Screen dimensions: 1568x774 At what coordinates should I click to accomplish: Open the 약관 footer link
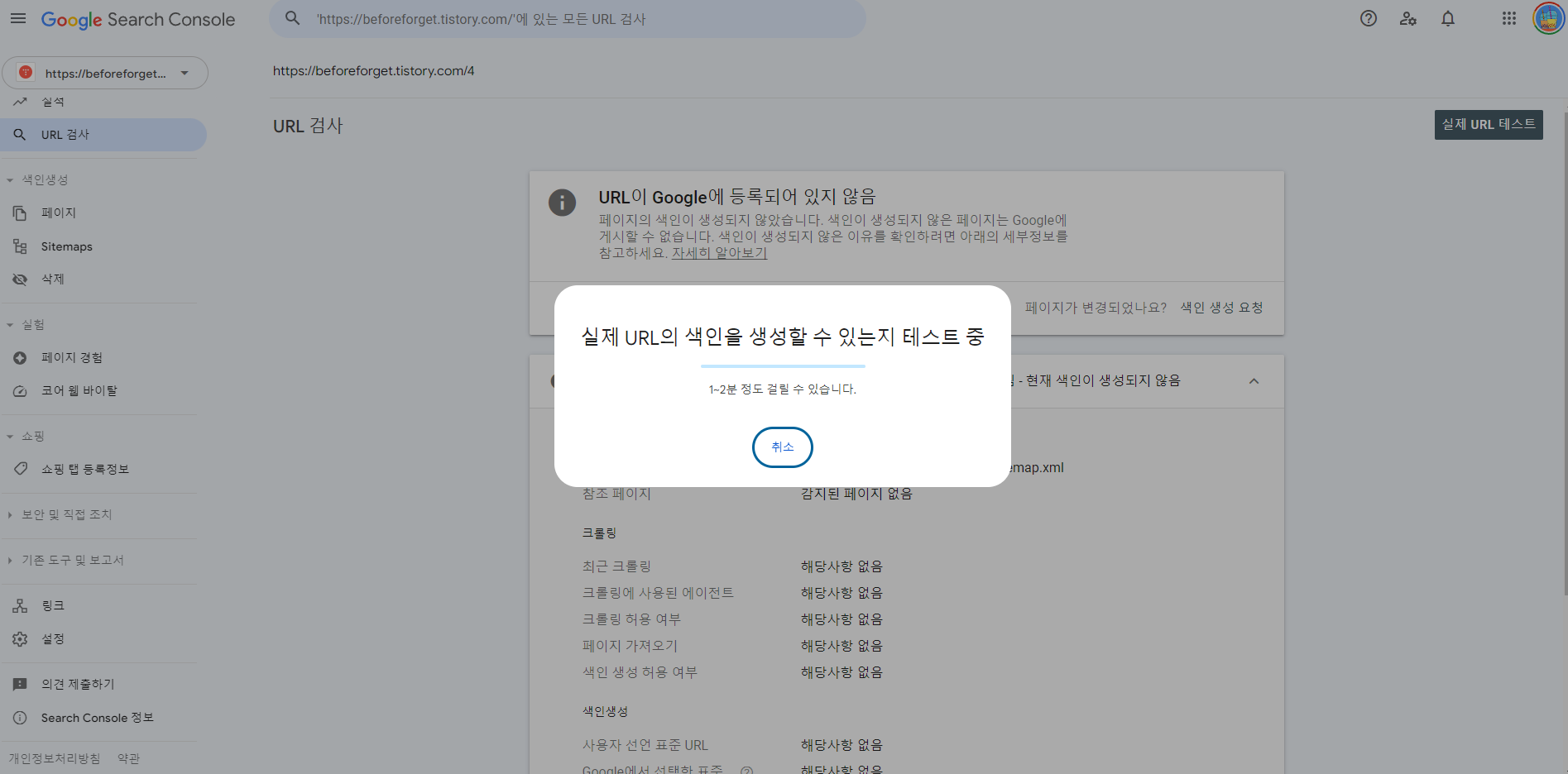pos(128,758)
